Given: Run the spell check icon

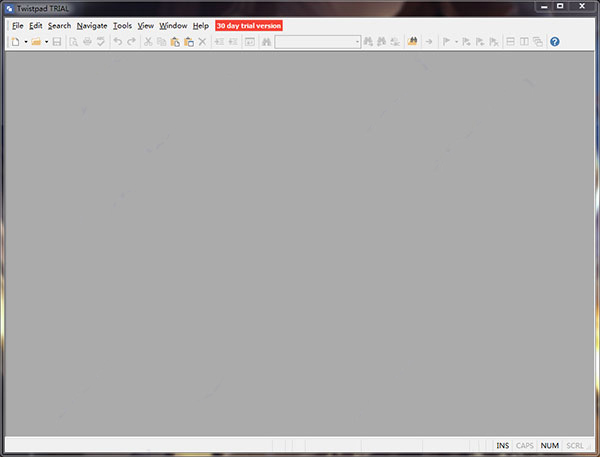Looking at the screenshot, I should click(x=101, y=42).
